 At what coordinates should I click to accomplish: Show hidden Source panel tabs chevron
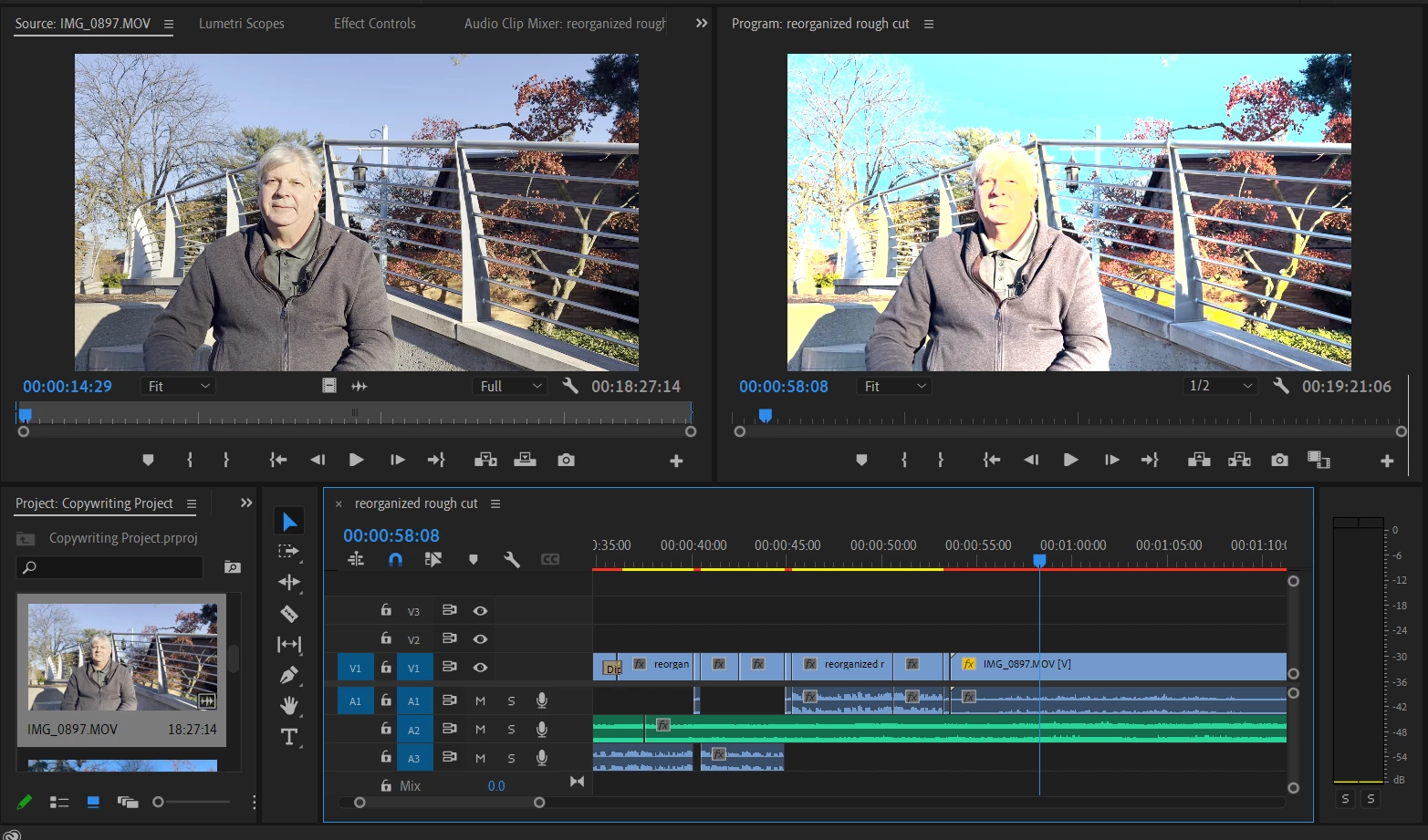[x=701, y=23]
